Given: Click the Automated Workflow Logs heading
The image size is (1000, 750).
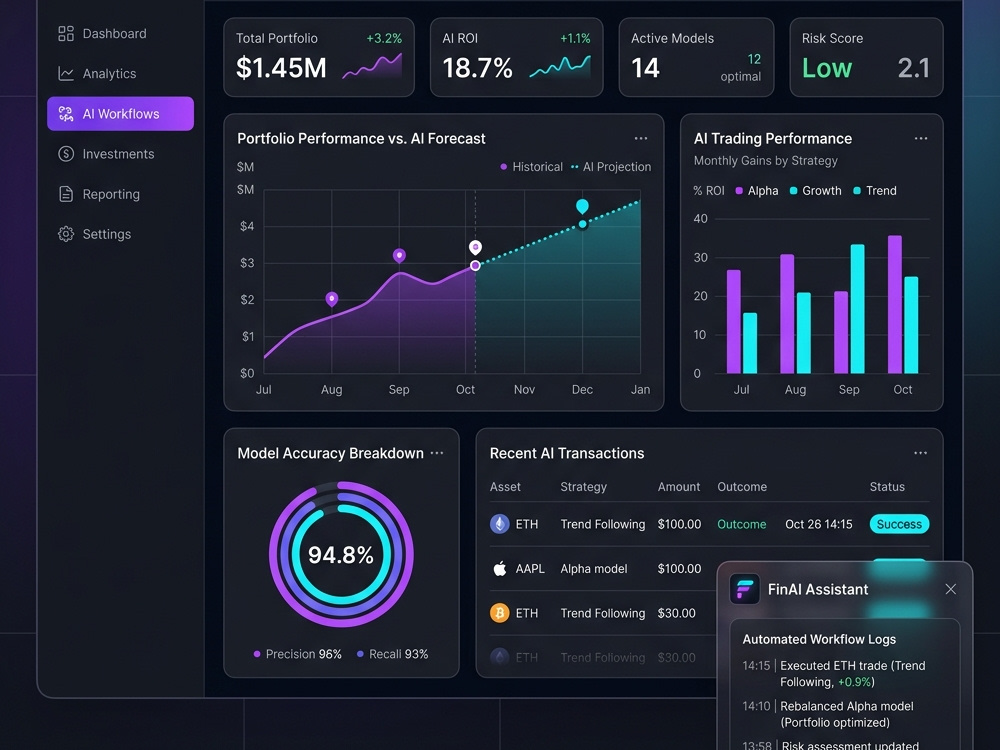Looking at the screenshot, I should coord(819,639).
